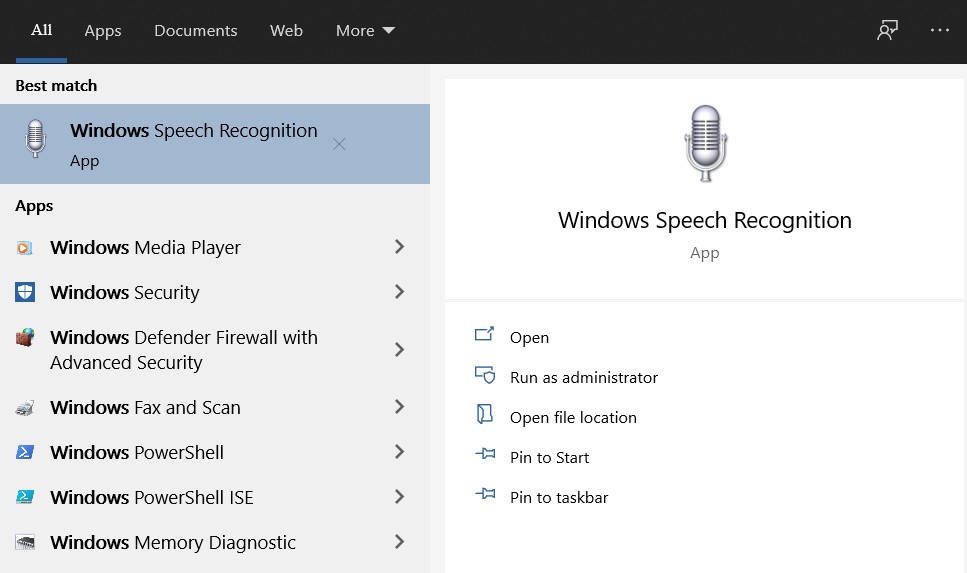Open the More dropdown filter
Screen dimensions: 967x573
[365, 31]
